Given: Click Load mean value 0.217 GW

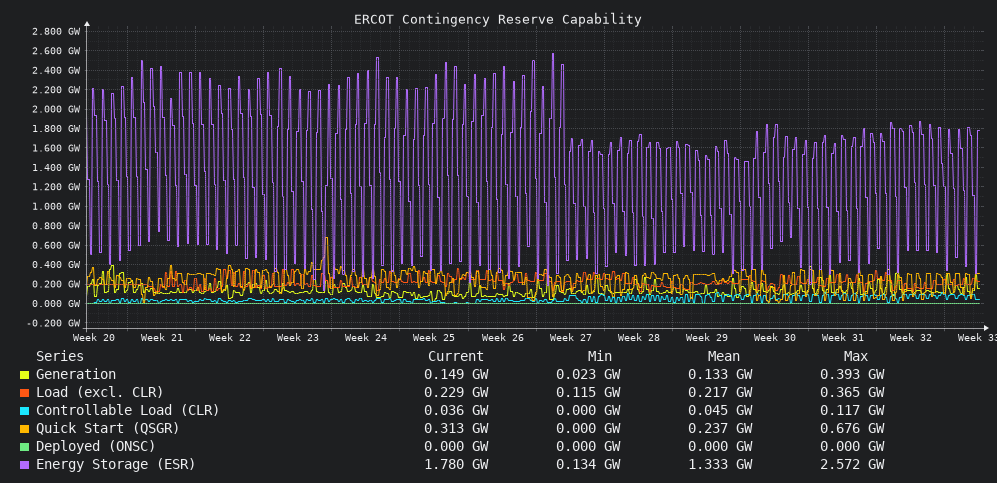Looking at the screenshot, I should click(720, 392).
